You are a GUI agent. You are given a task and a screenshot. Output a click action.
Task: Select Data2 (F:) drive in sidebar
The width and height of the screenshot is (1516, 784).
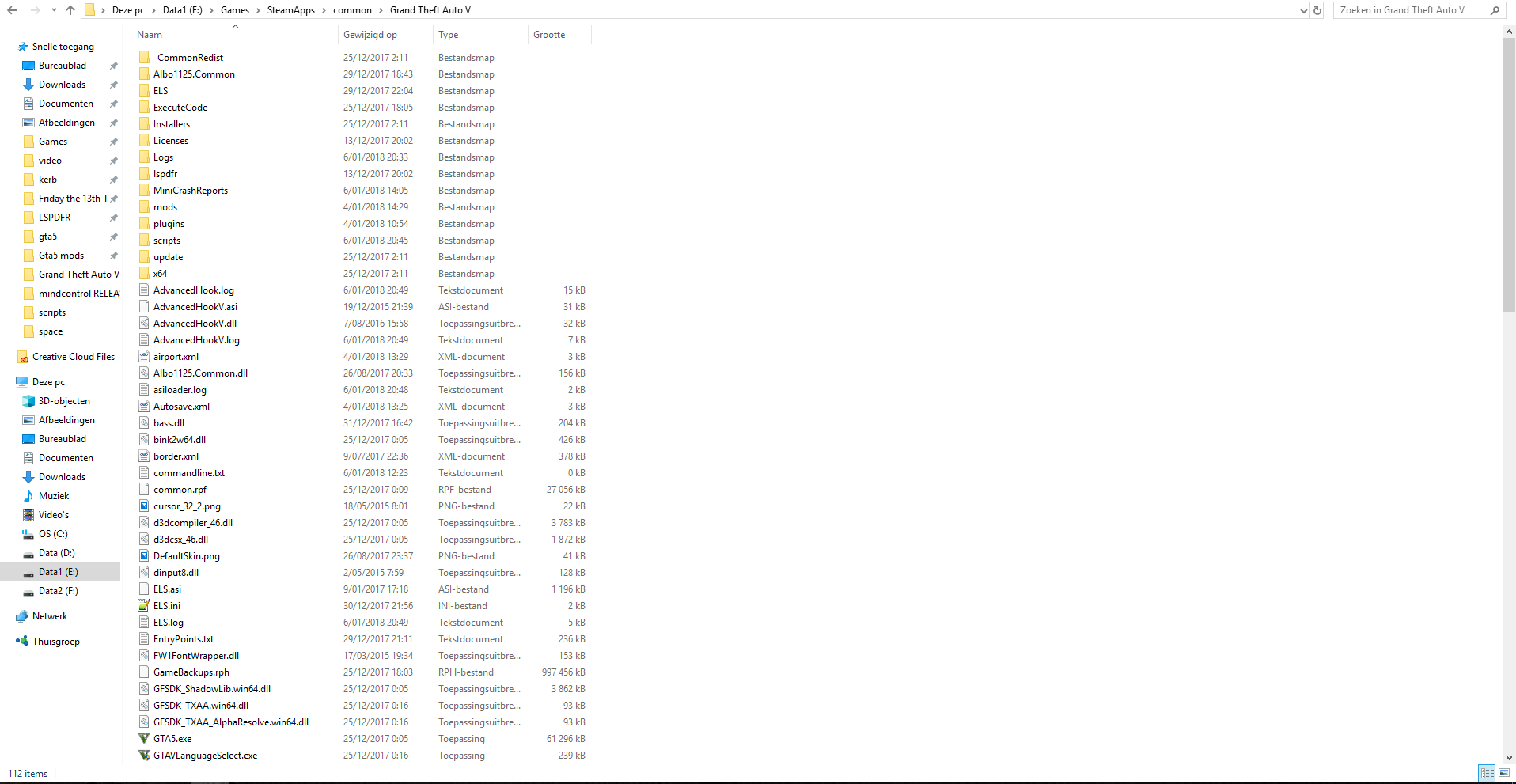point(58,591)
